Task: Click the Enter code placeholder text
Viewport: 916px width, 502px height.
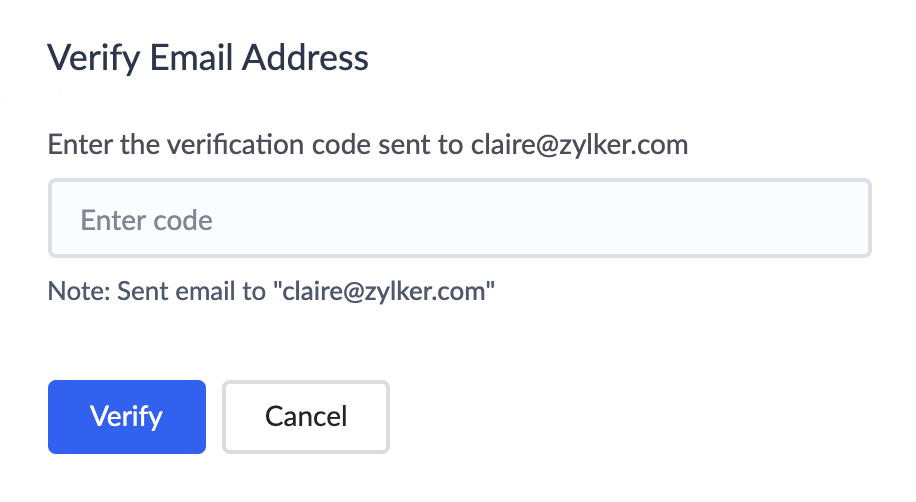Action: pos(147,220)
